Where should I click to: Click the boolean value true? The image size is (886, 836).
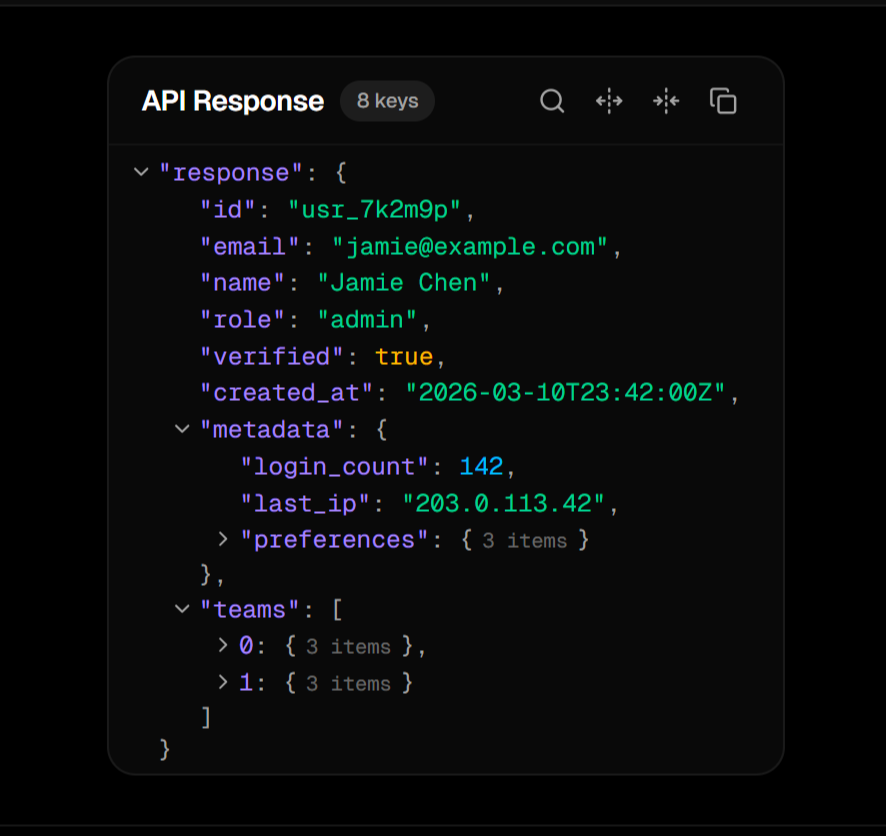[x=404, y=357]
